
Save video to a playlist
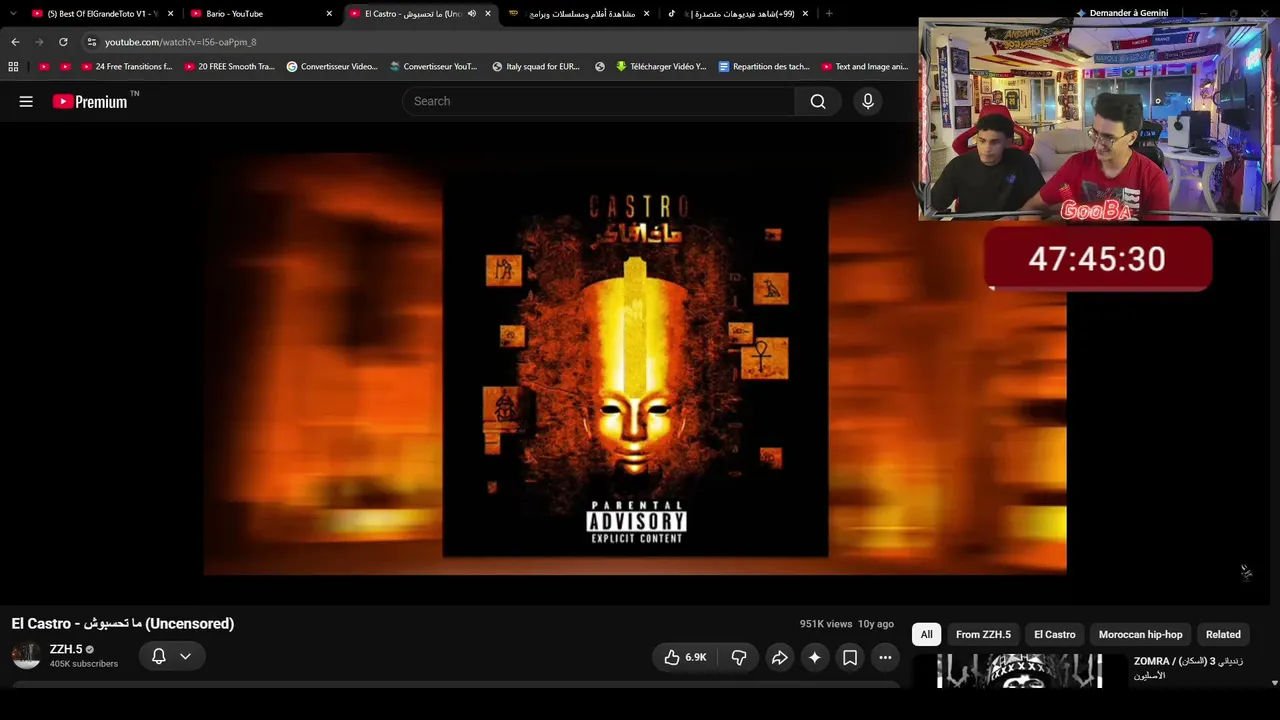click(850, 657)
